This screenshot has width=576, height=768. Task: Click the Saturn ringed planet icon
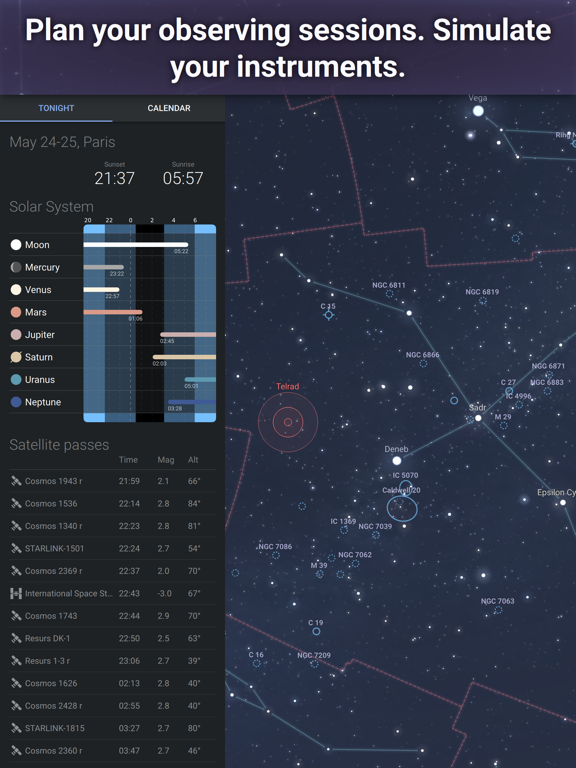pos(16,357)
